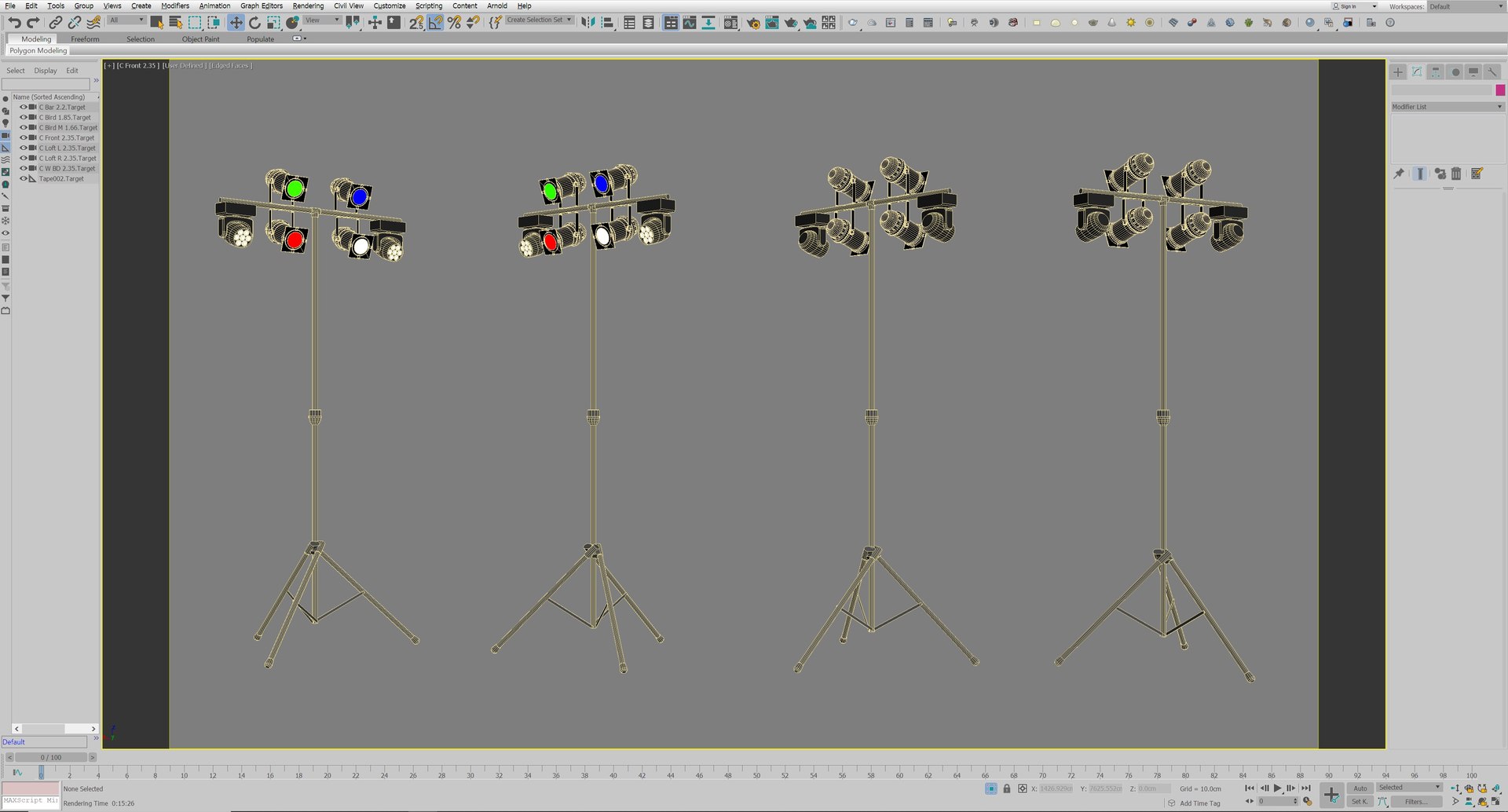Click Remove Modifier trash icon
This screenshot has width=1508, height=812.
click(x=1457, y=174)
